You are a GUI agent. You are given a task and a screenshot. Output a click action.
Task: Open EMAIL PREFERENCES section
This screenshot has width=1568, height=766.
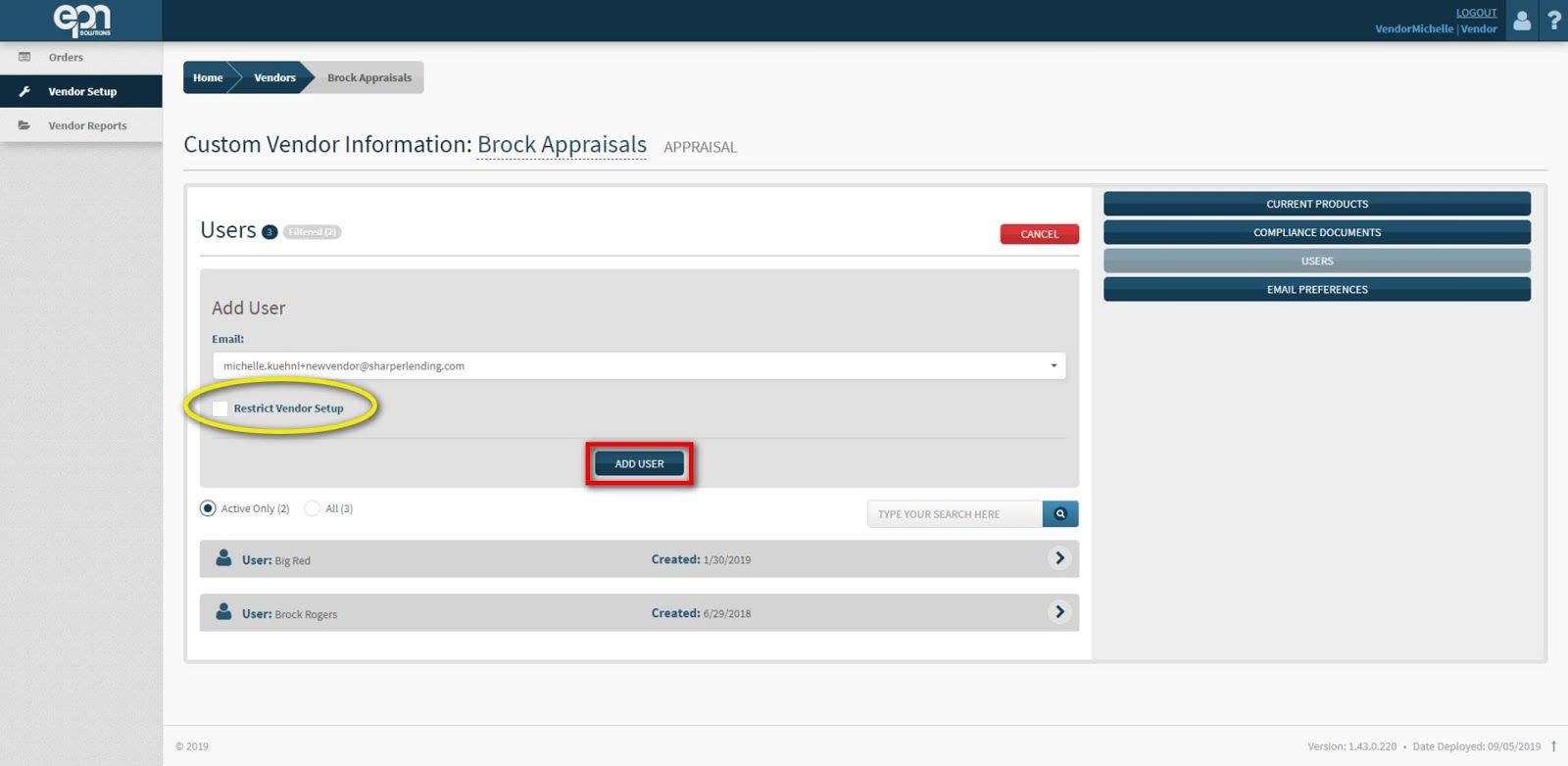[1317, 289]
